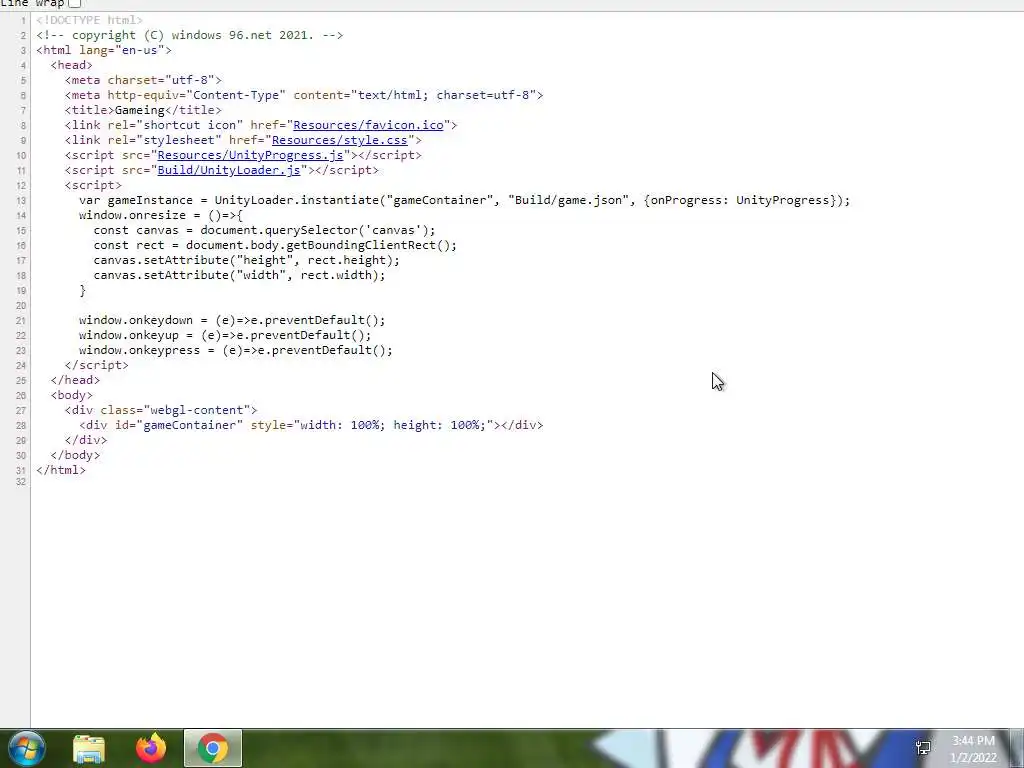Click the gameContainer div line

pos(311,425)
